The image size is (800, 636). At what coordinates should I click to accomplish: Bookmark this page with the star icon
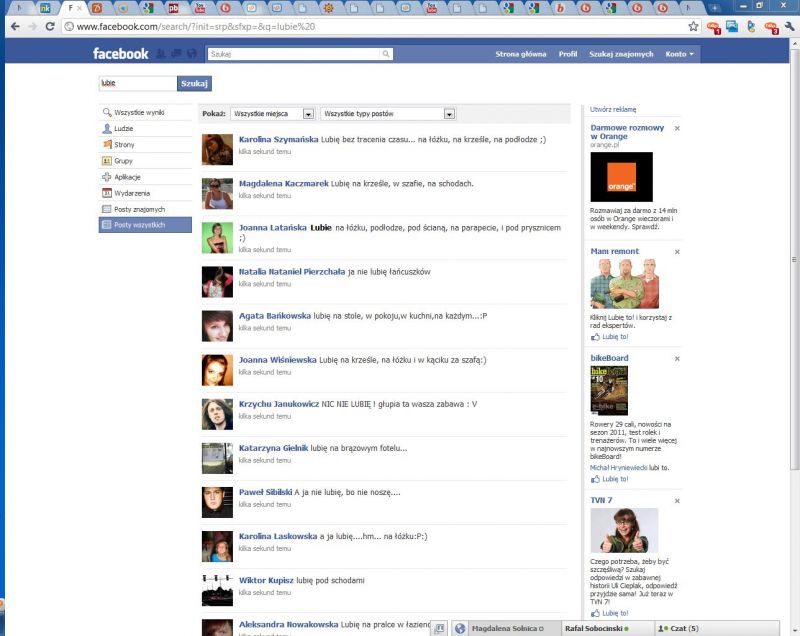click(x=693, y=27)
